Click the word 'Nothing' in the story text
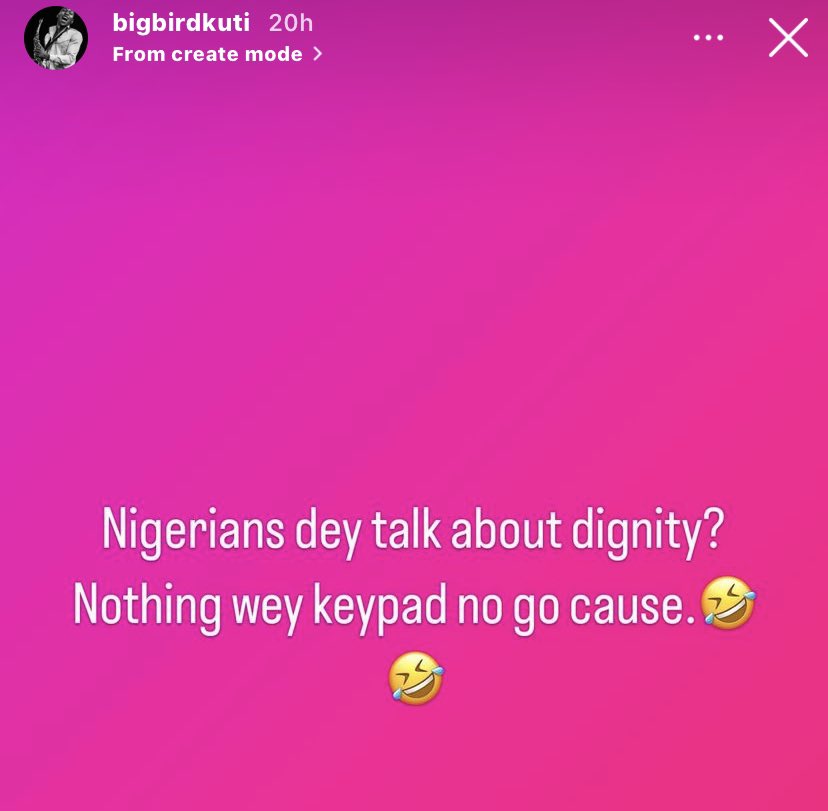 pos(147,607)
